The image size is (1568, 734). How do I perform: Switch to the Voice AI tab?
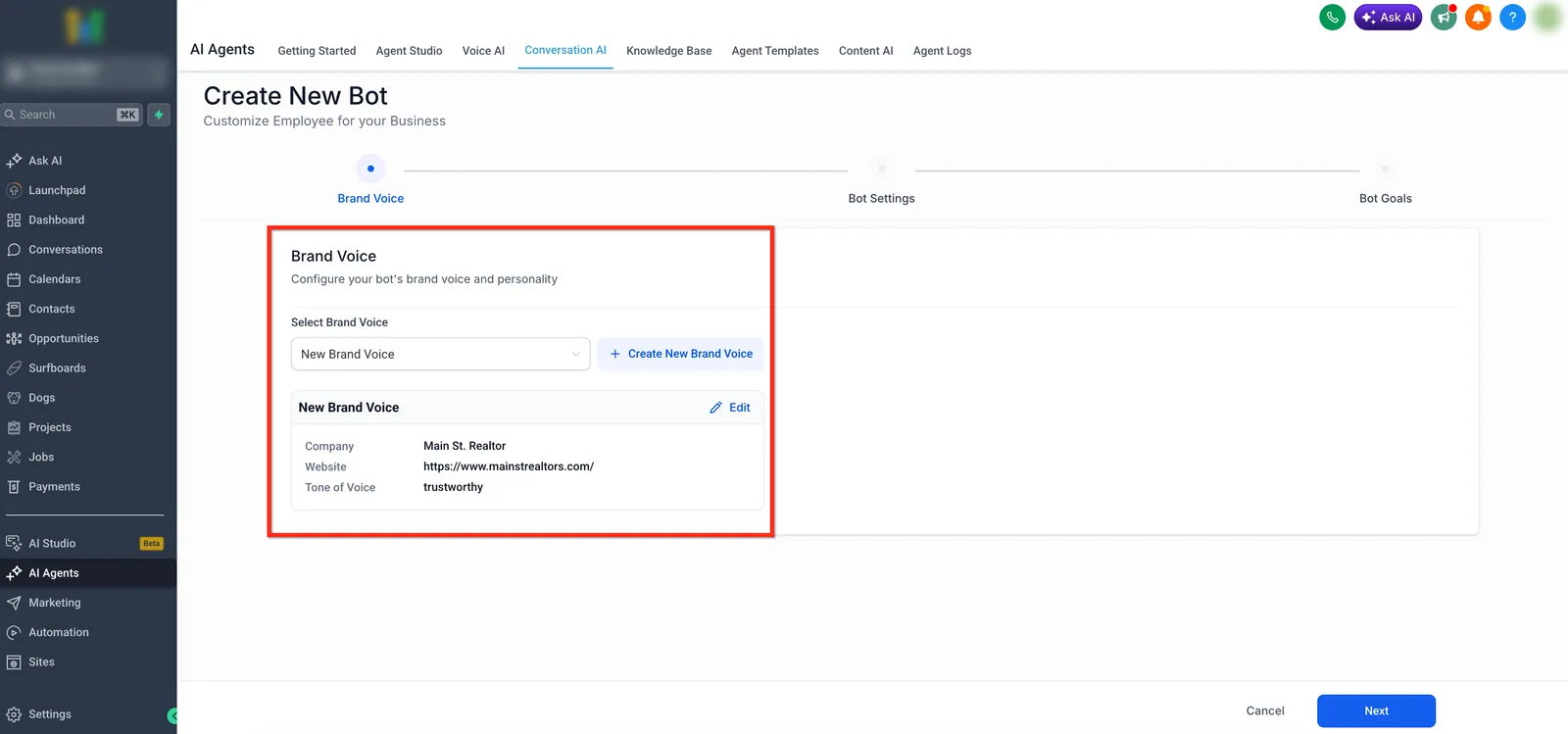(483, 51)
